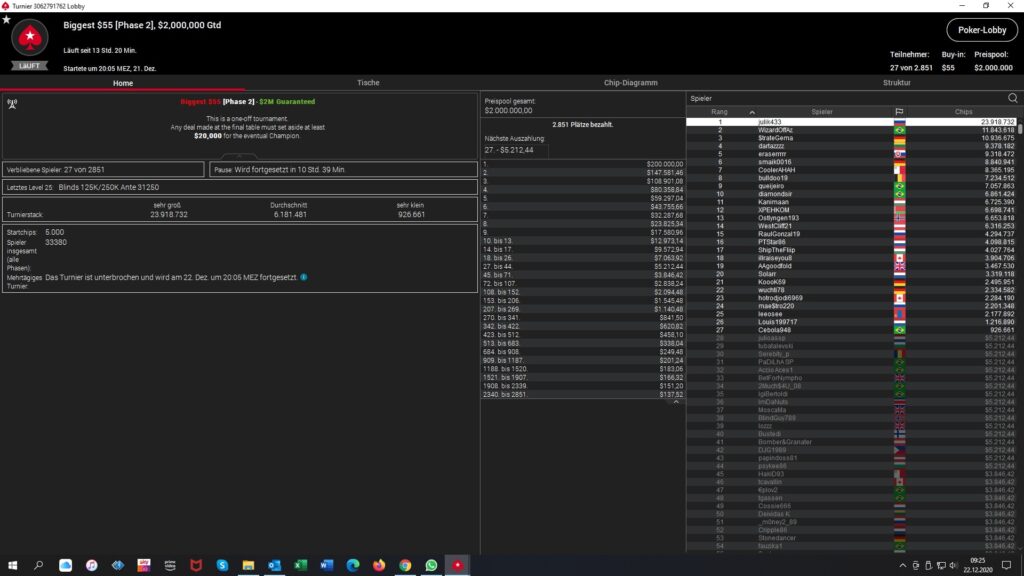The width and height of the screenshot is (1024, 576).
Task: Select the Spieler column header
Action: [822, 111]
